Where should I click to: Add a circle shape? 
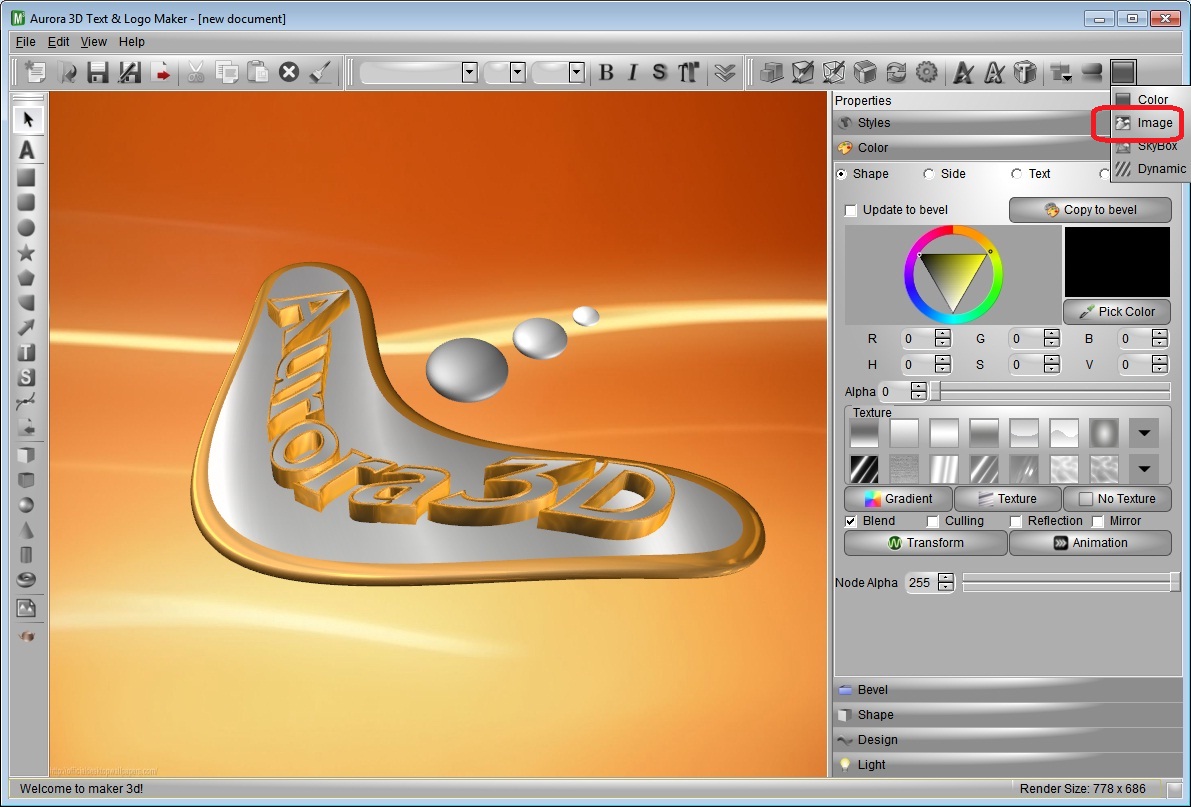click(x=27, y=227)
